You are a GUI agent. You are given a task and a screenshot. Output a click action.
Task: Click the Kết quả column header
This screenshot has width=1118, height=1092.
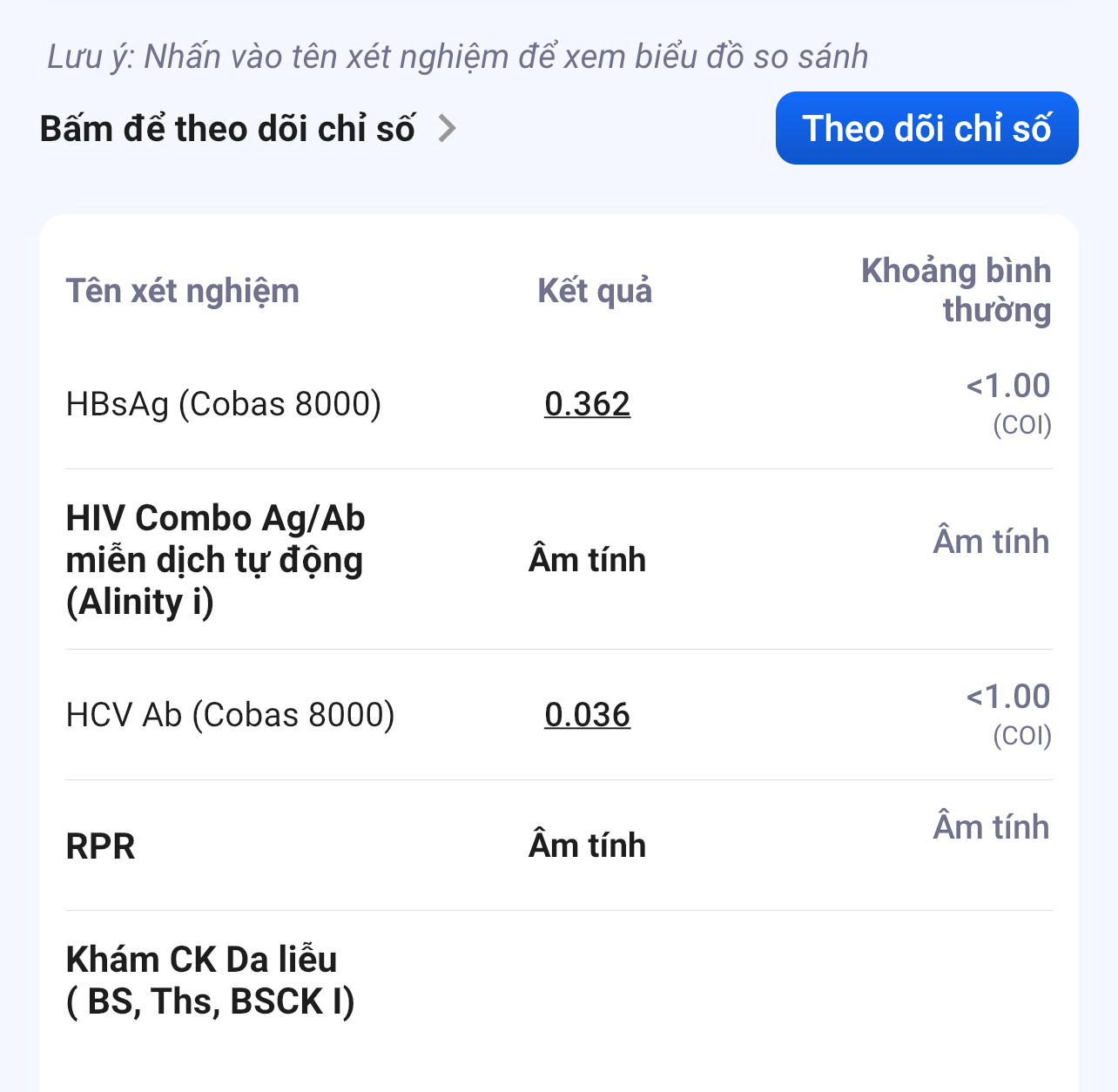595,291
